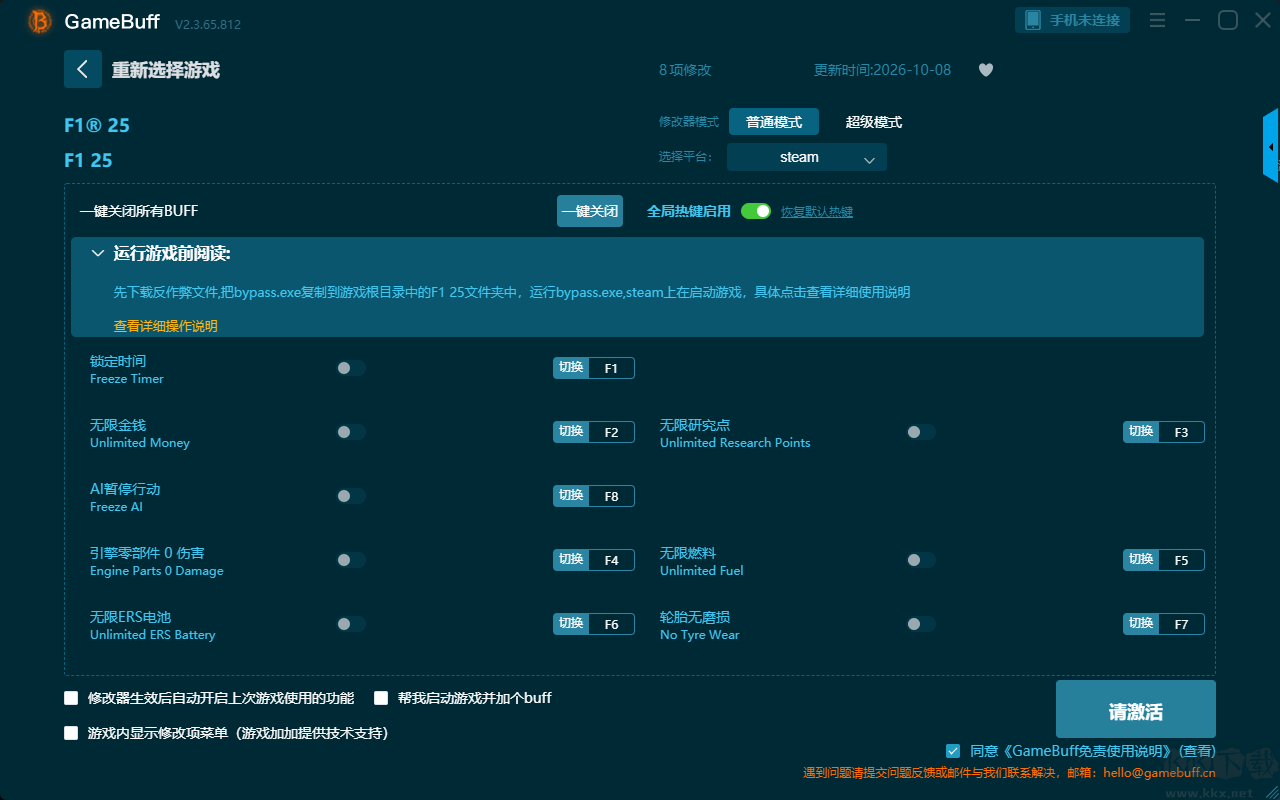Screen dimensions: 1280x800
Task: Toggle the Freeze Timer switch
Action: click(x=351, y=368)
